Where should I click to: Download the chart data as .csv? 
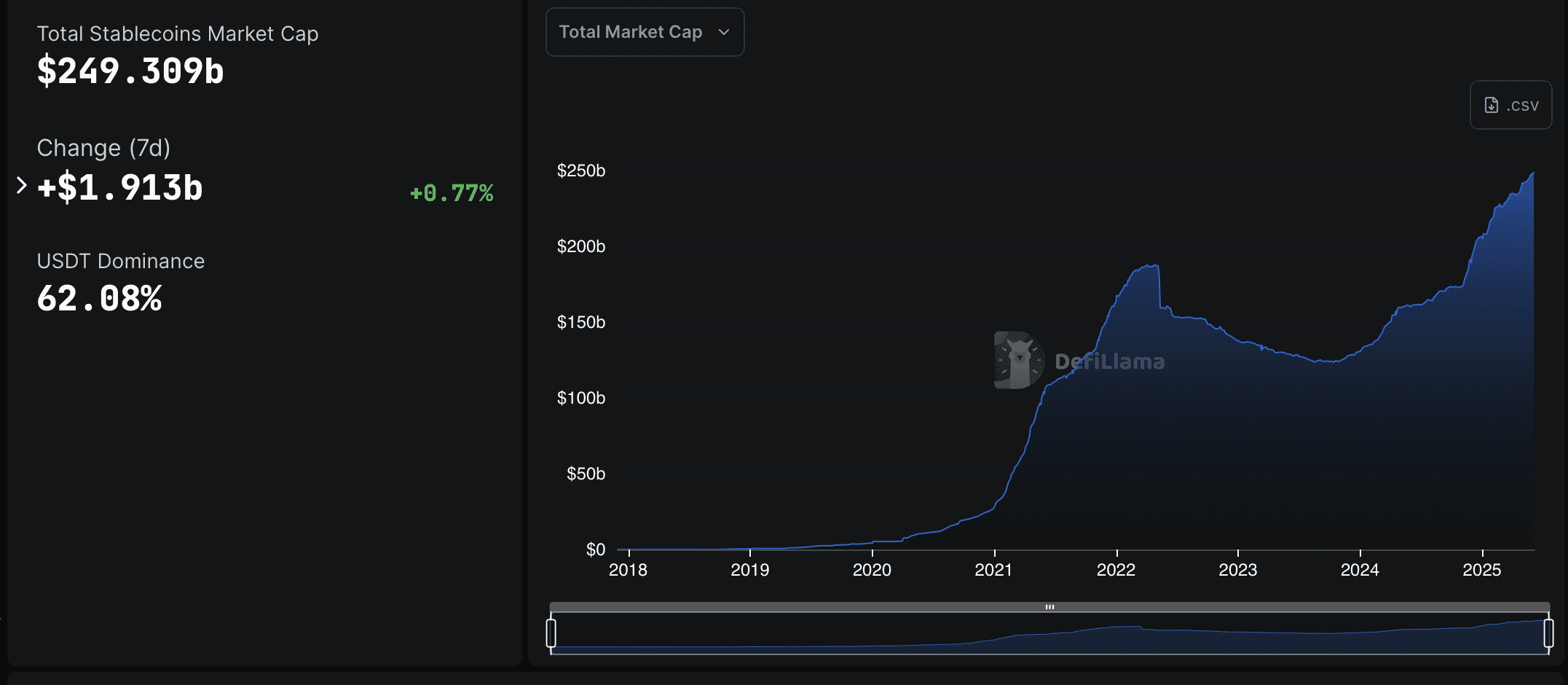pyautogui.click(x=1510, y=104)
